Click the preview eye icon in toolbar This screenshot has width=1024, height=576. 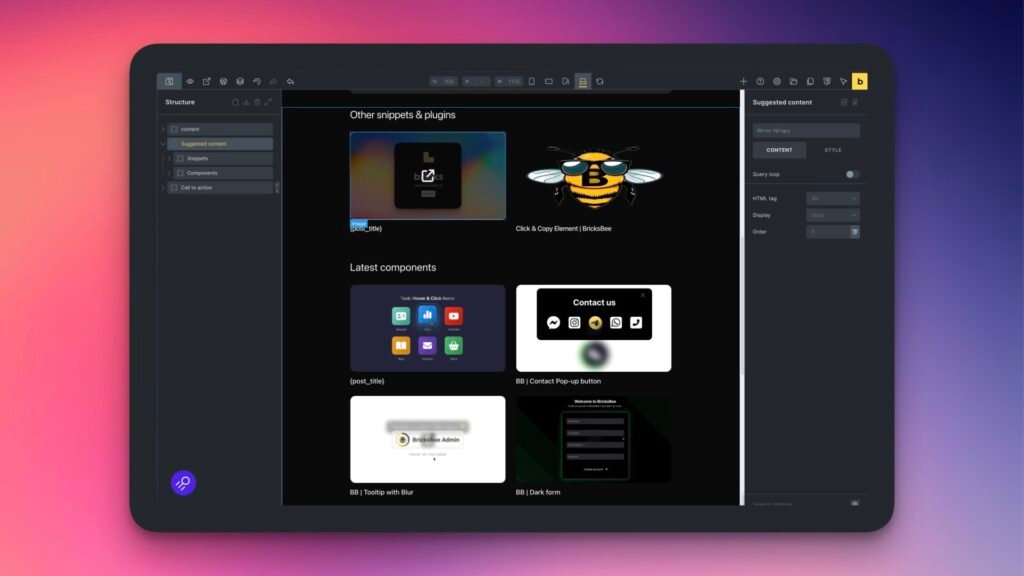coord(190,81)
